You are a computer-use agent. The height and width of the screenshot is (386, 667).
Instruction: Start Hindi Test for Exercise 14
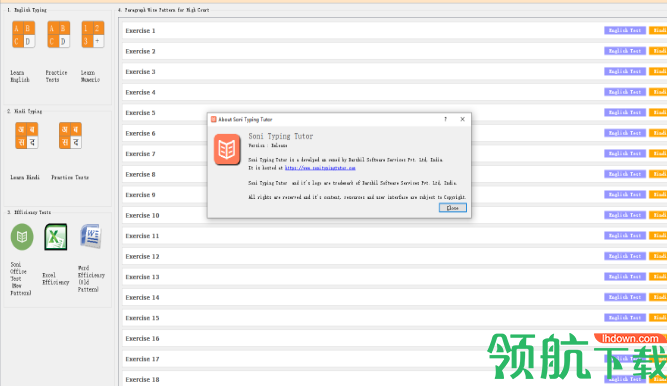coord(658,297)
